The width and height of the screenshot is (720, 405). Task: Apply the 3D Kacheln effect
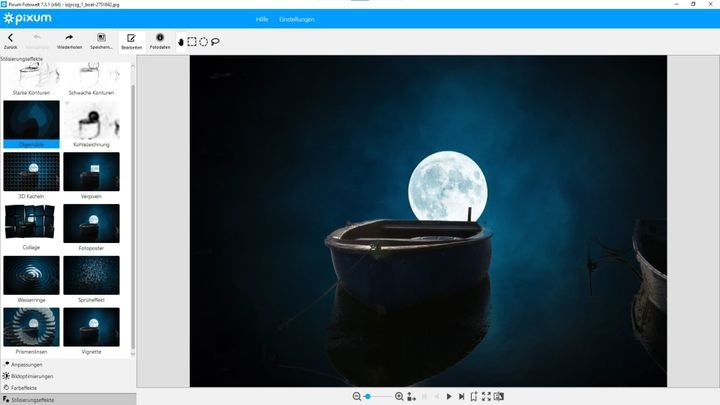[x=31, y=176]
